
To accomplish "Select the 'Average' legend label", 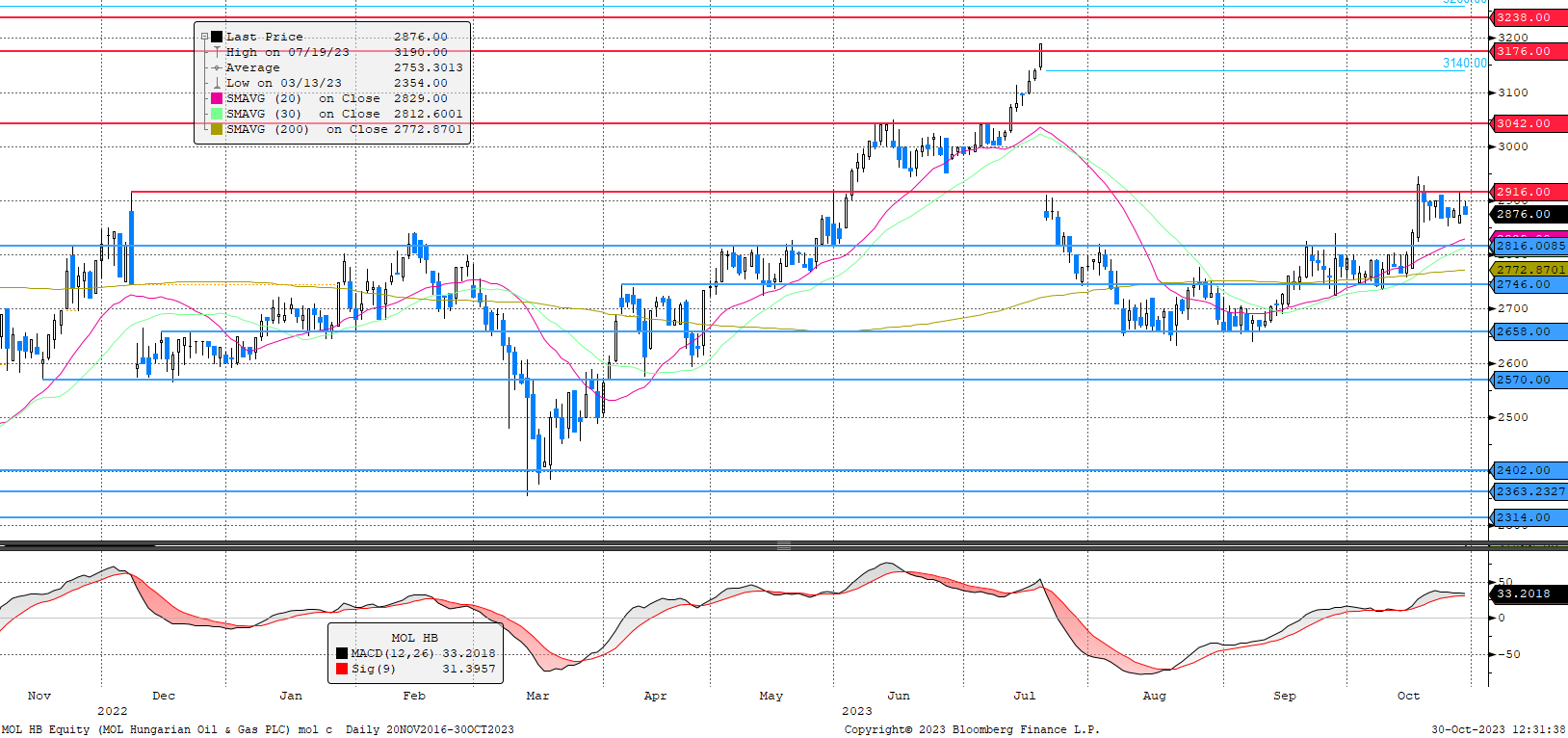I will pos(253,67).
